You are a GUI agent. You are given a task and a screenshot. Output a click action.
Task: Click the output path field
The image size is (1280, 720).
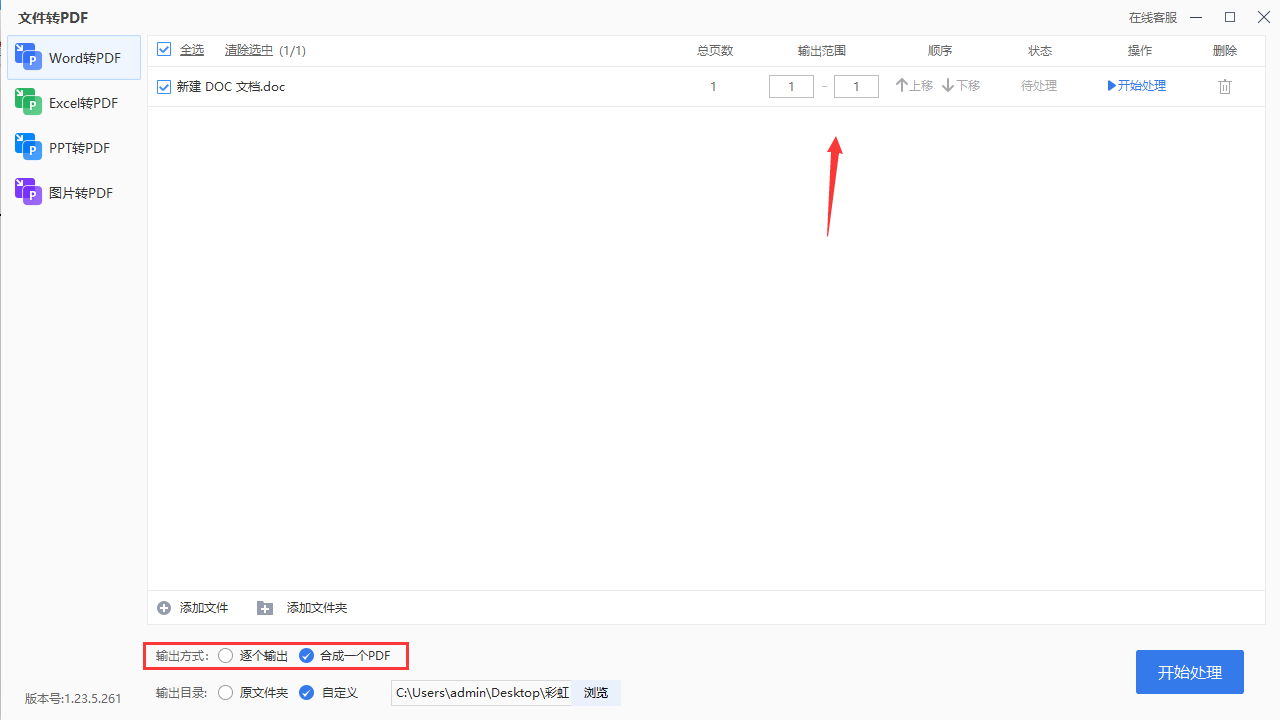tap(481, 692)
